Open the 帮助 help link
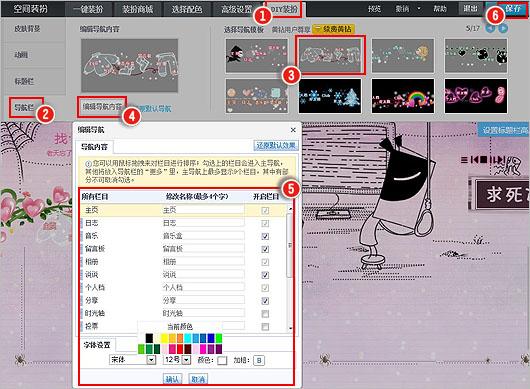 point(440,9)
